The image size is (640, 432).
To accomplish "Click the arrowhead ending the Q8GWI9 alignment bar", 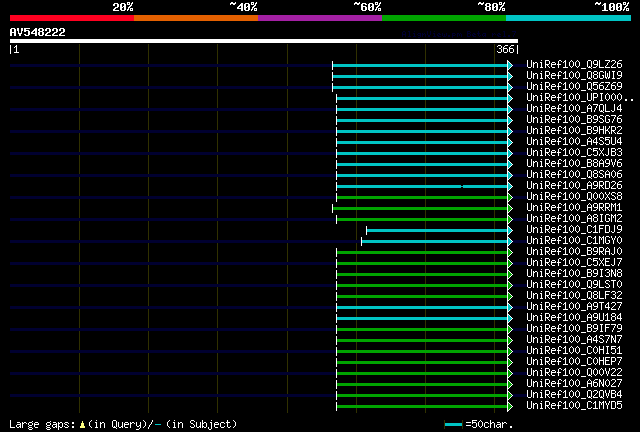I will 510,76.
